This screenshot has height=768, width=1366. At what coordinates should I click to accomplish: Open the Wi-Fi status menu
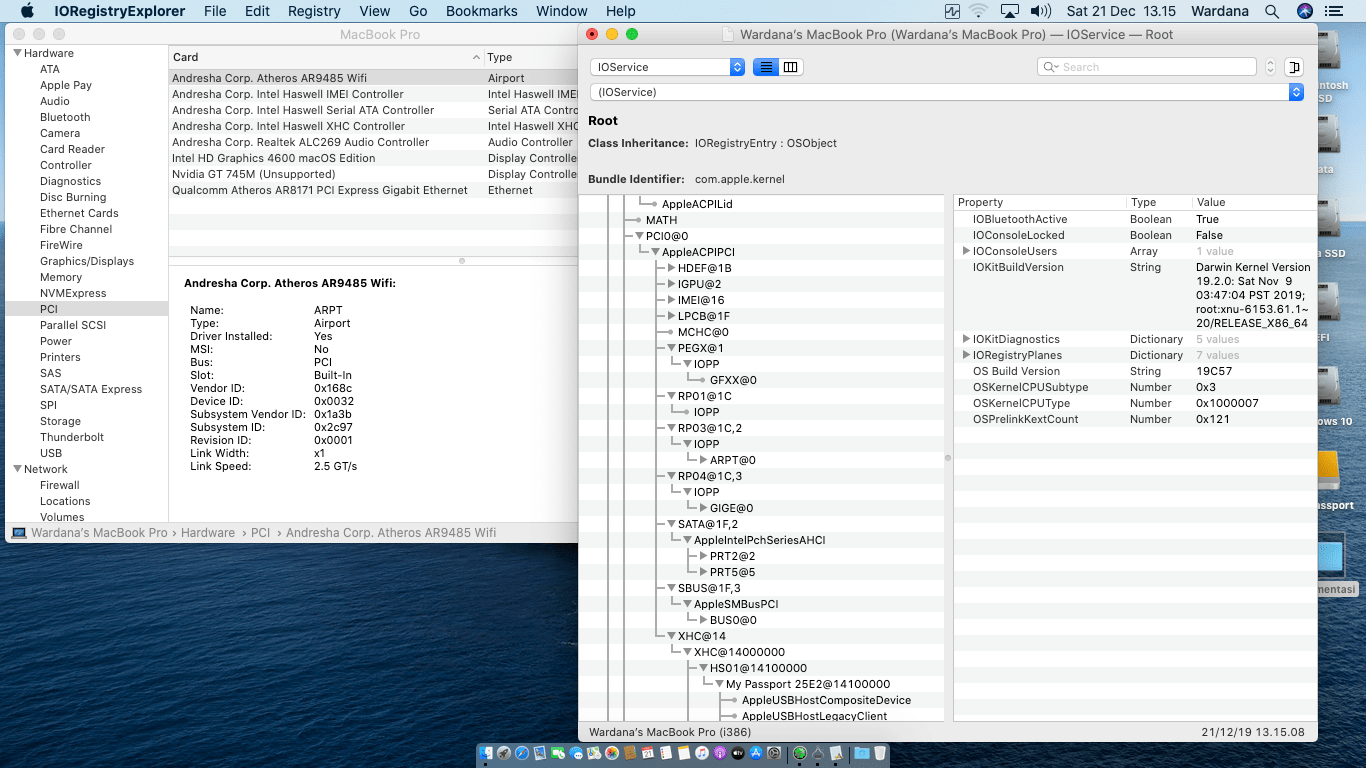click(979, 11)
